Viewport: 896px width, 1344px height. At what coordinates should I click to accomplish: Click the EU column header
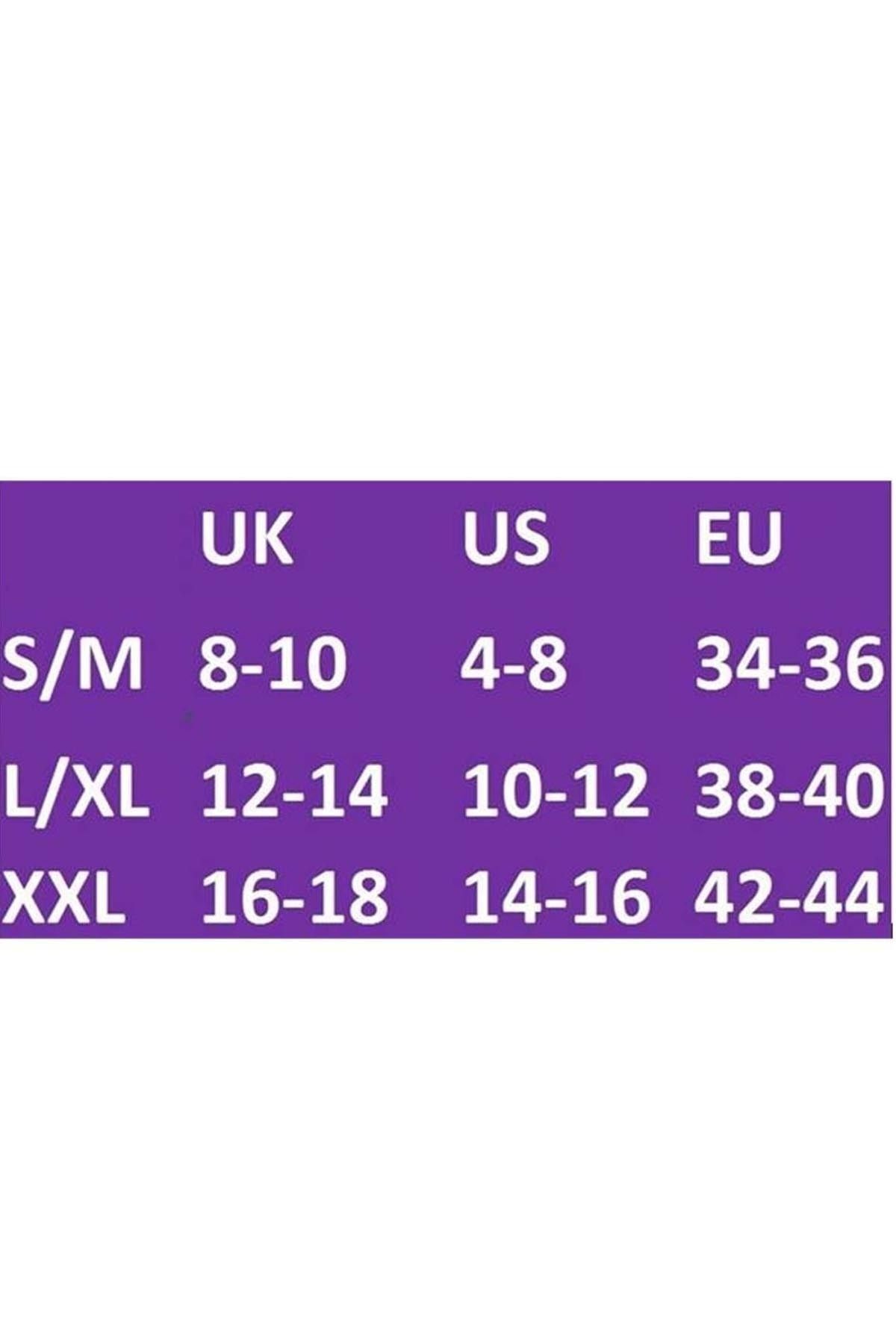pyautogui.click(x=738, y=538)
